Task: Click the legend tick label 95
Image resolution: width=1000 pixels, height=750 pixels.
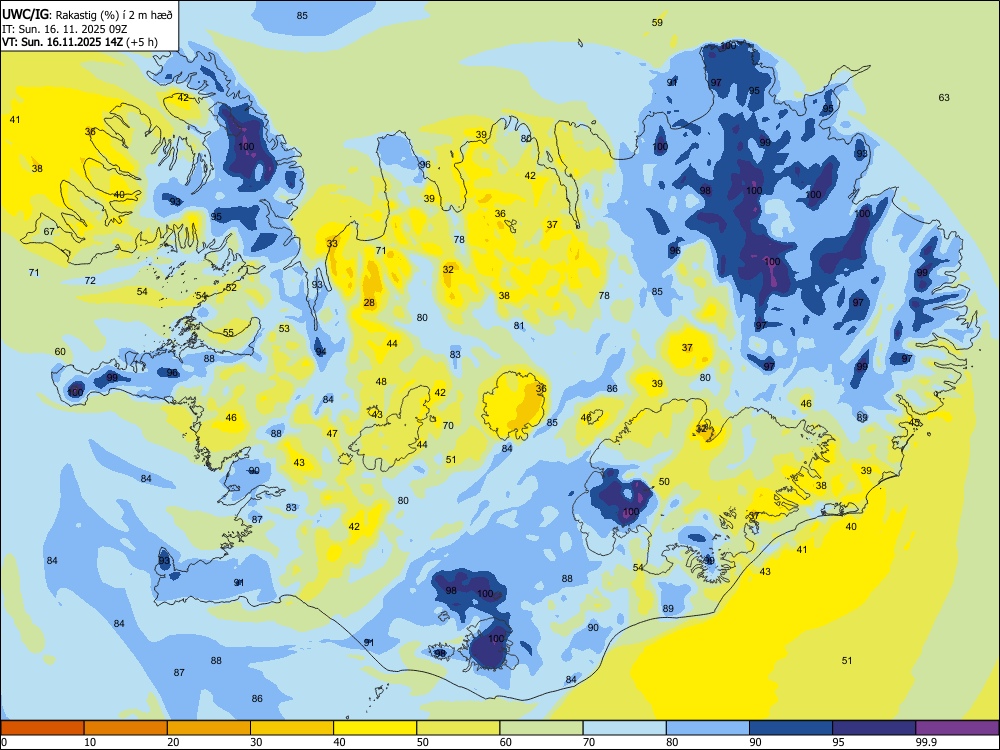Action: 838,742
